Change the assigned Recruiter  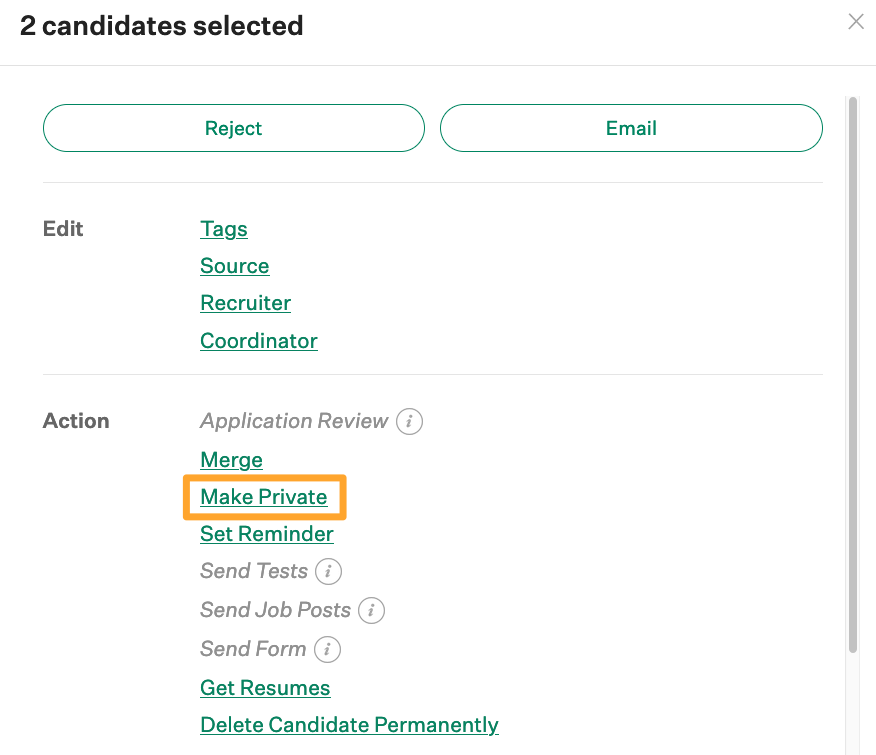tap(245, 303)
